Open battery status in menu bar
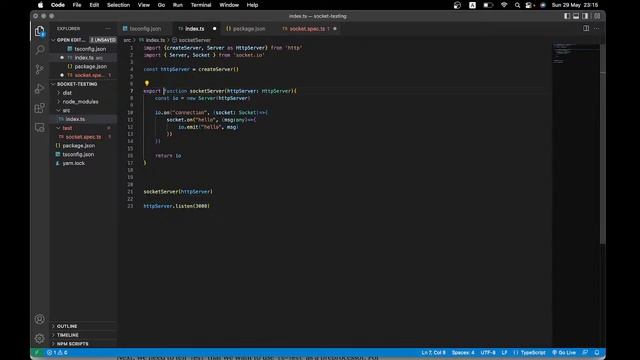This screenshot has height=360, width=640. pos(488,5)
